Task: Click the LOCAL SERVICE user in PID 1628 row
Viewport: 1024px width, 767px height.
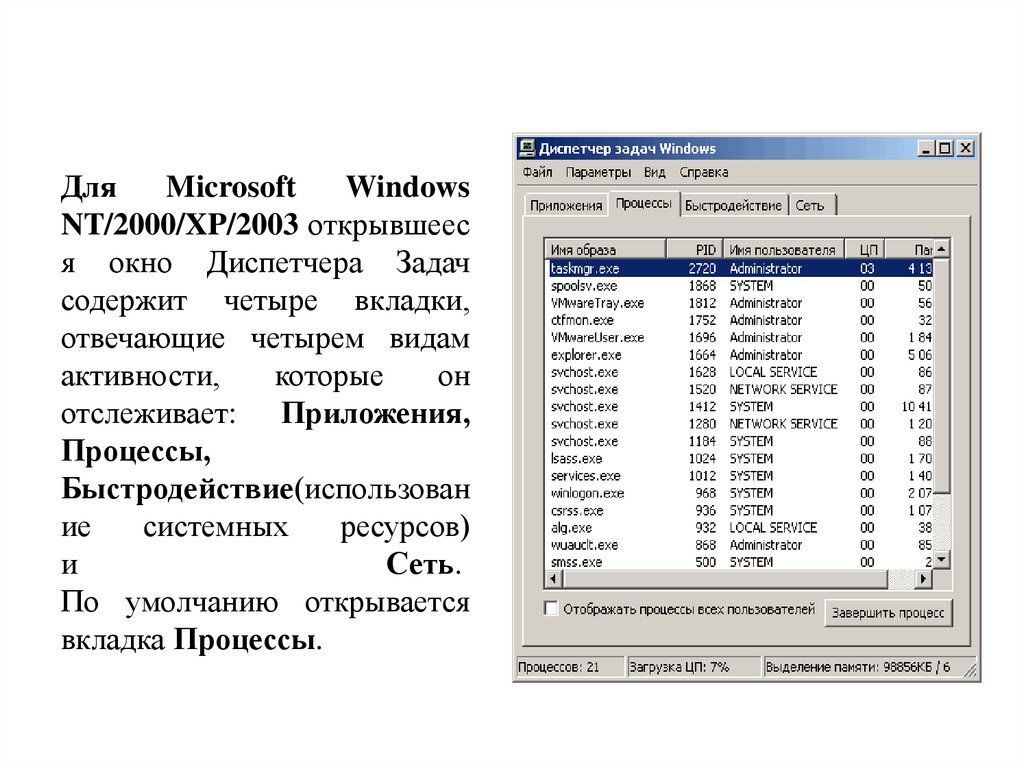Action: click(773, 372)
